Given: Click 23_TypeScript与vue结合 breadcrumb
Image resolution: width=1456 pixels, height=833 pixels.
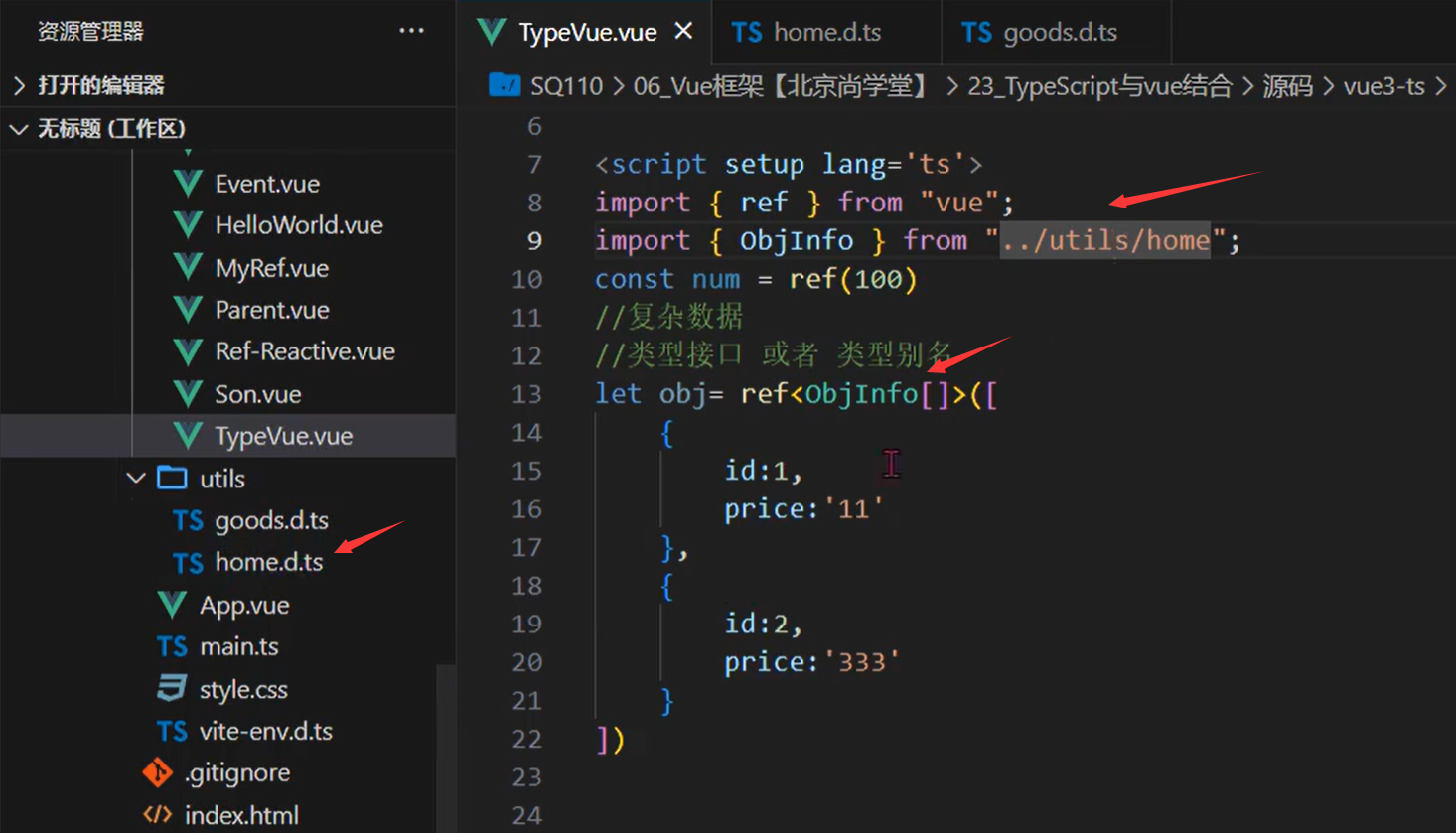Looking at the screenshot, I should coord(1099,86).
